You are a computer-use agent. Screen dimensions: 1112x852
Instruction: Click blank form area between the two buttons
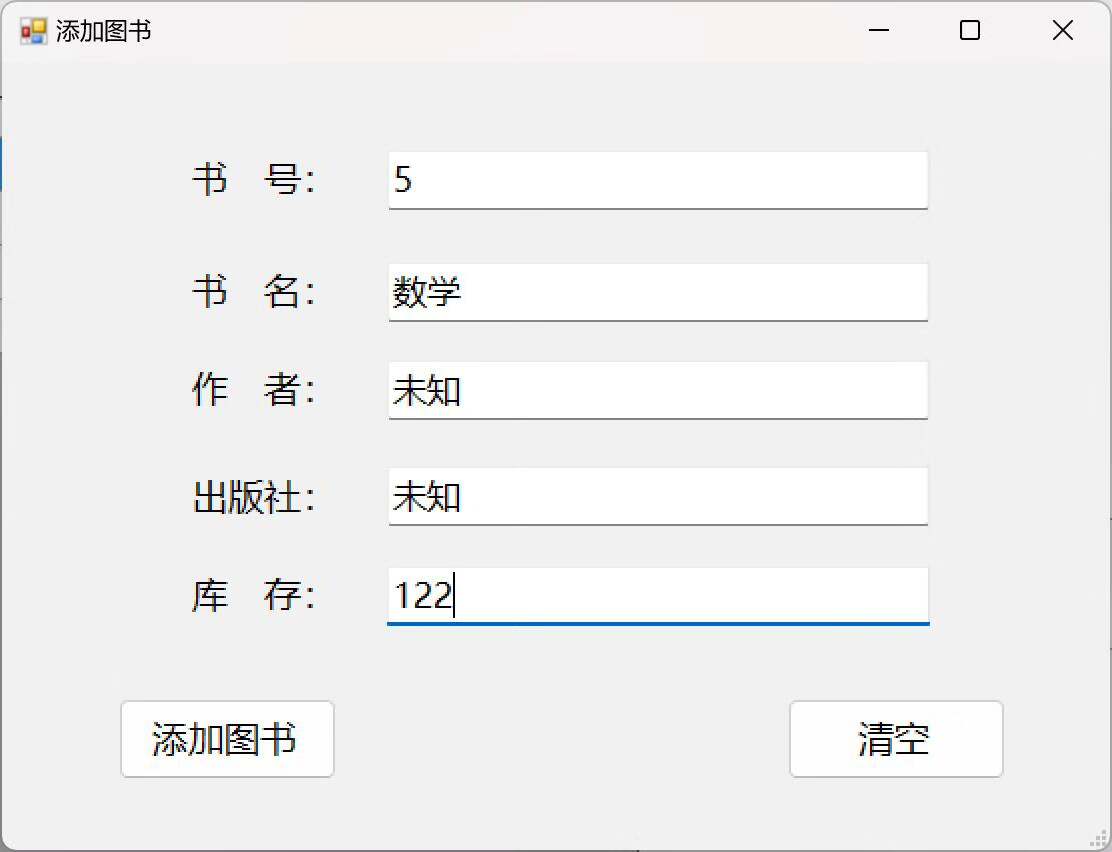click(x=560, y=740)
